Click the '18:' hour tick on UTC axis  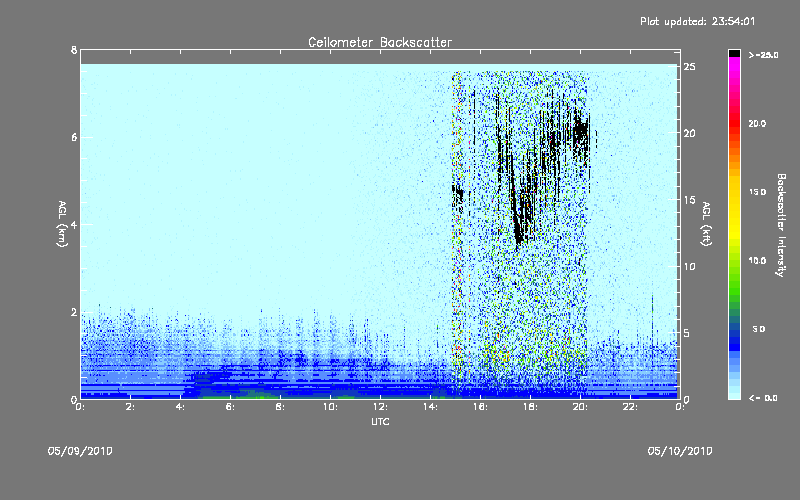click(x=530, y=407)
